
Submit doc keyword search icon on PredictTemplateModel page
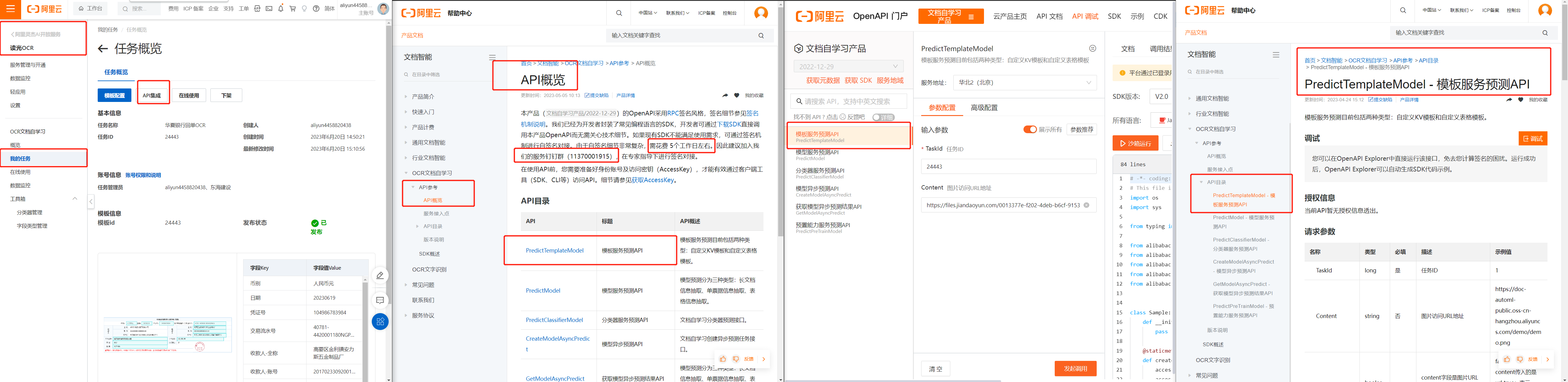1545,33
